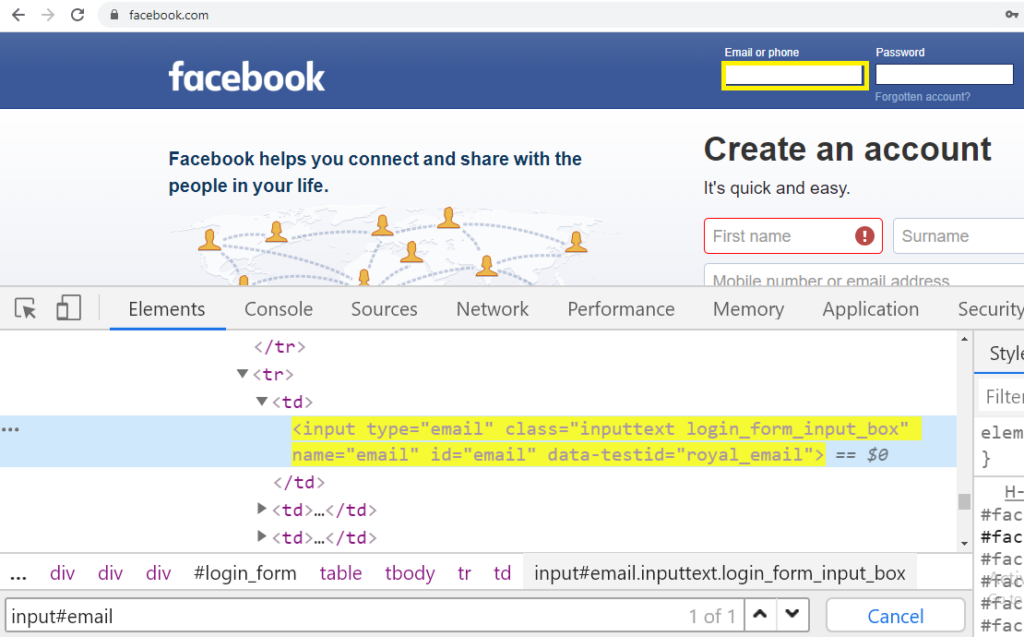Click the Email or phone input field
This screenshot has width=1024, height=637.
[794, 75]
